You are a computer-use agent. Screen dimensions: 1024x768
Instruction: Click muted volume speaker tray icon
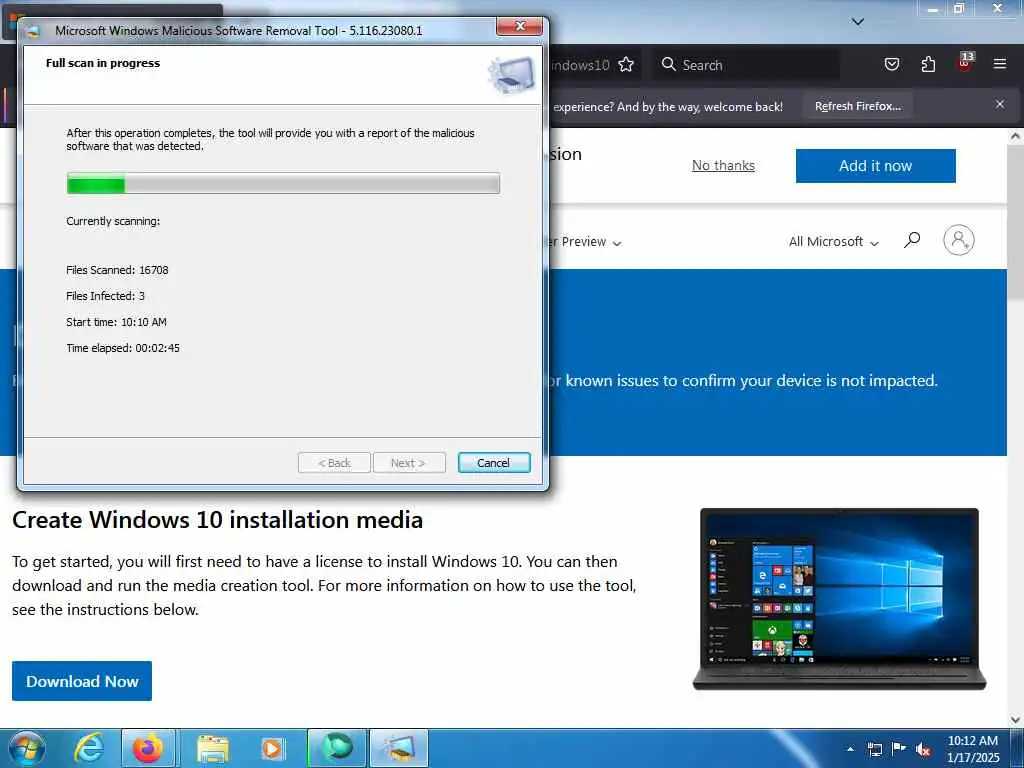[x=923, y=749]
